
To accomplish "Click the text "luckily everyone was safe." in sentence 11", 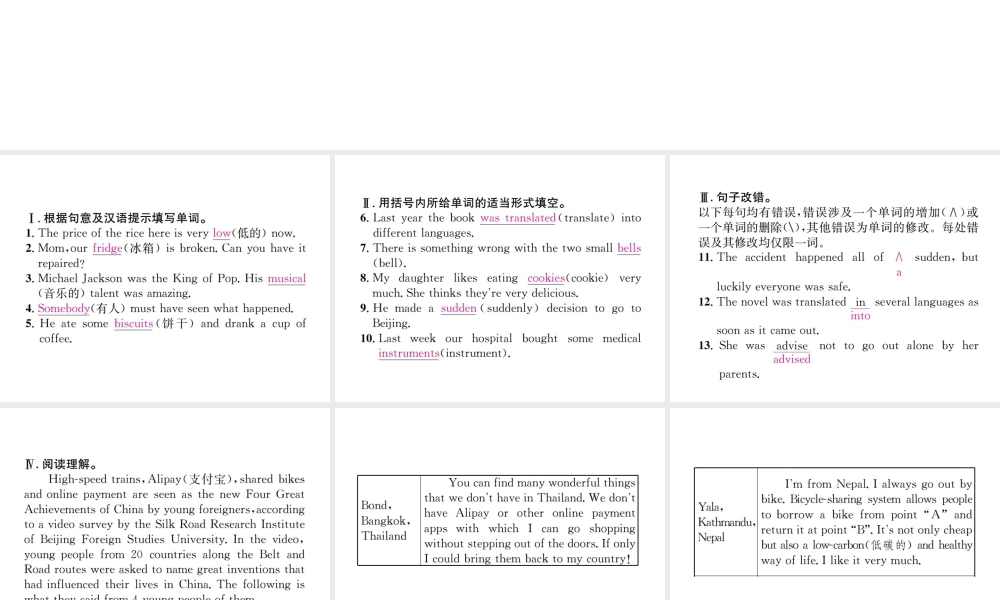I will pos(783,288).
